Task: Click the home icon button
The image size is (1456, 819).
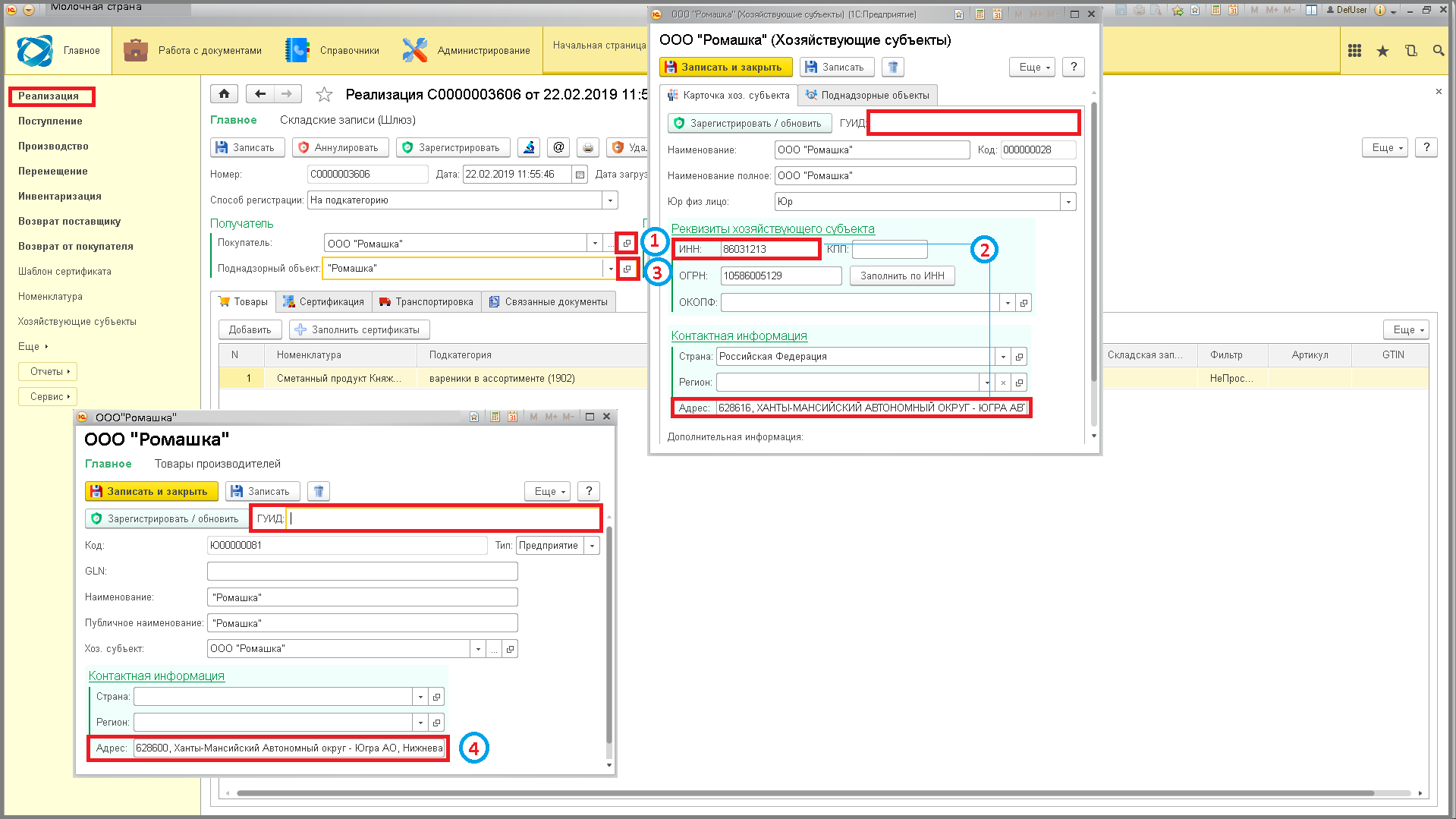Action: pos(224,93)
